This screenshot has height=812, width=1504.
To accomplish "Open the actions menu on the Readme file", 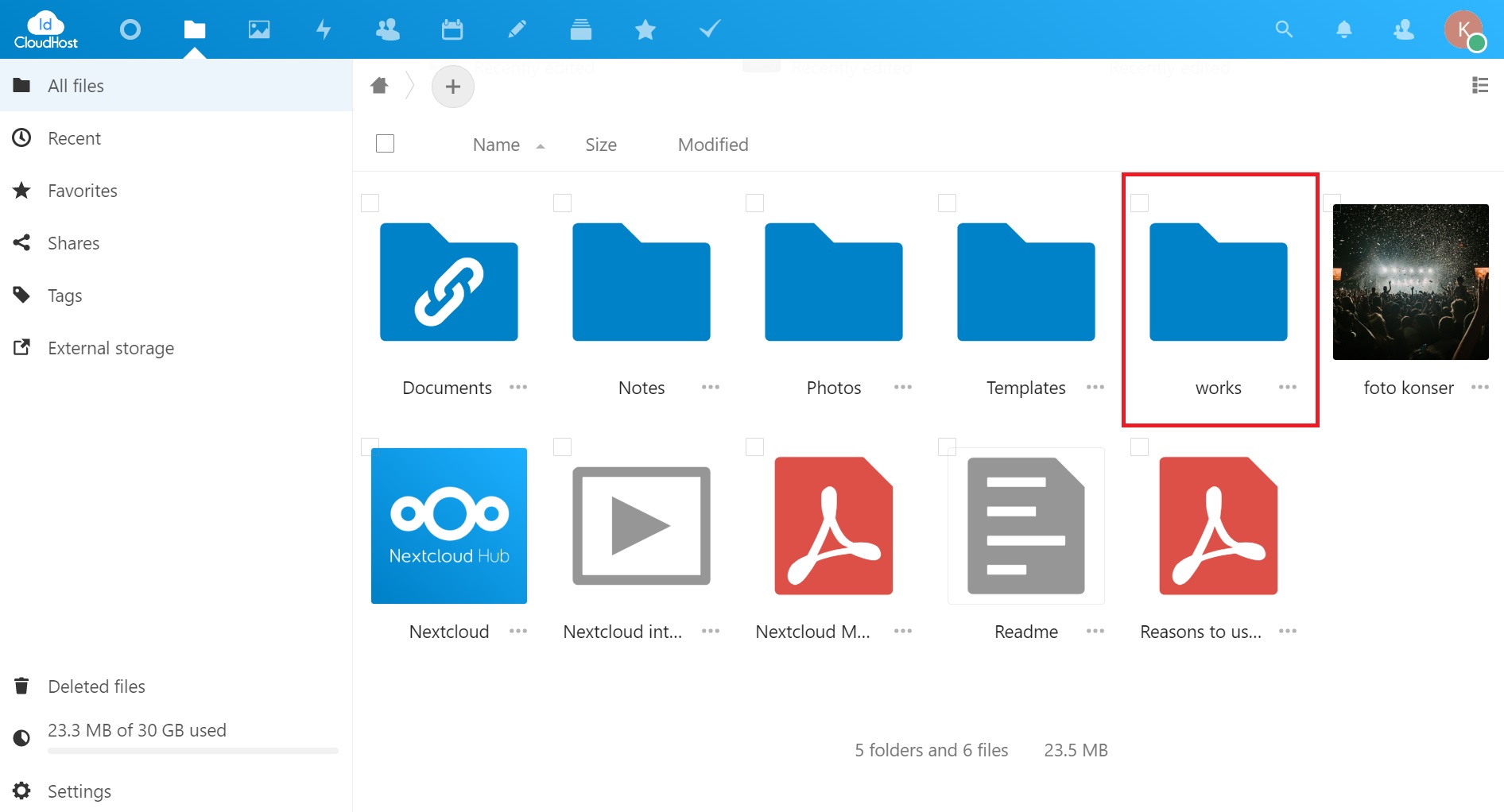I will pos(1095,631).
